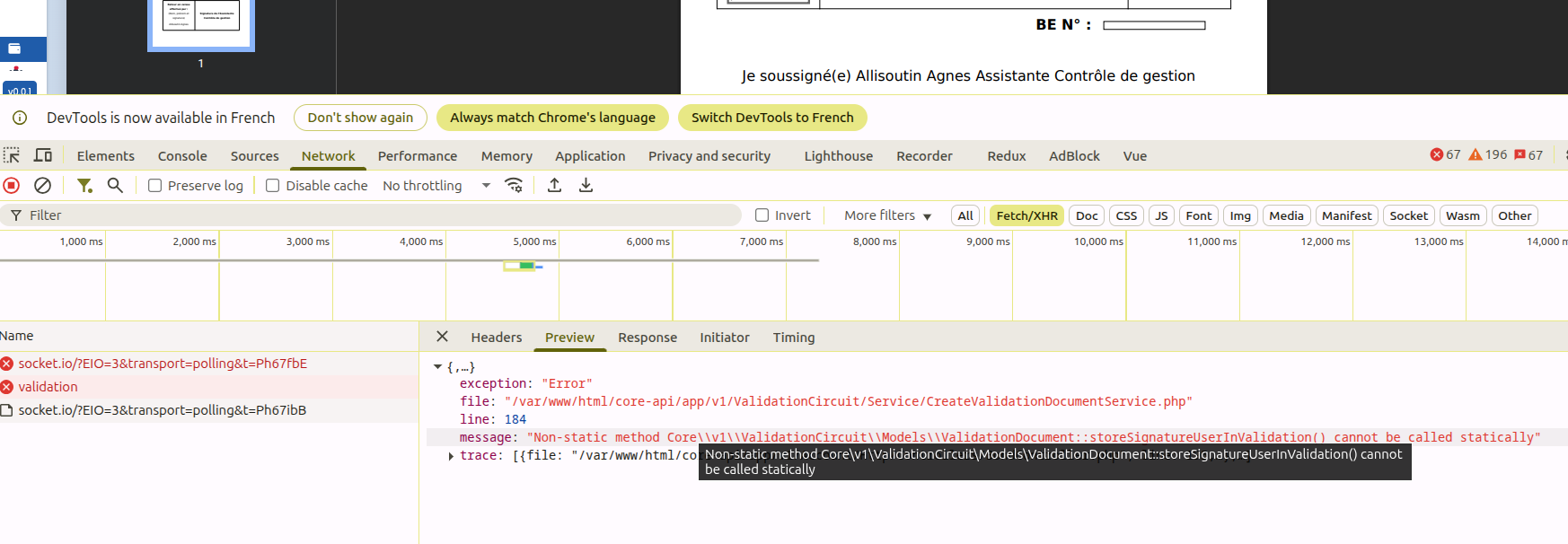Expand More filters dropdown

(x=887, y=215)
